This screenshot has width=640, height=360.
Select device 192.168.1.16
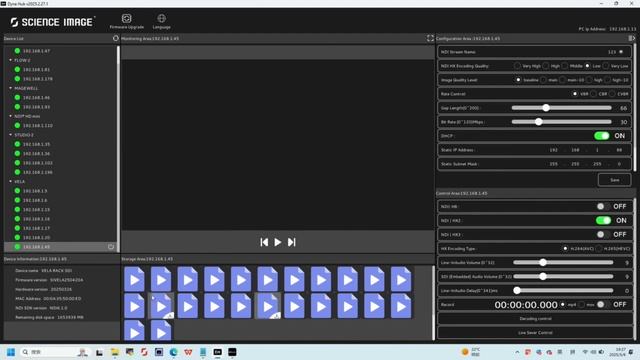[x=36, y=219]
